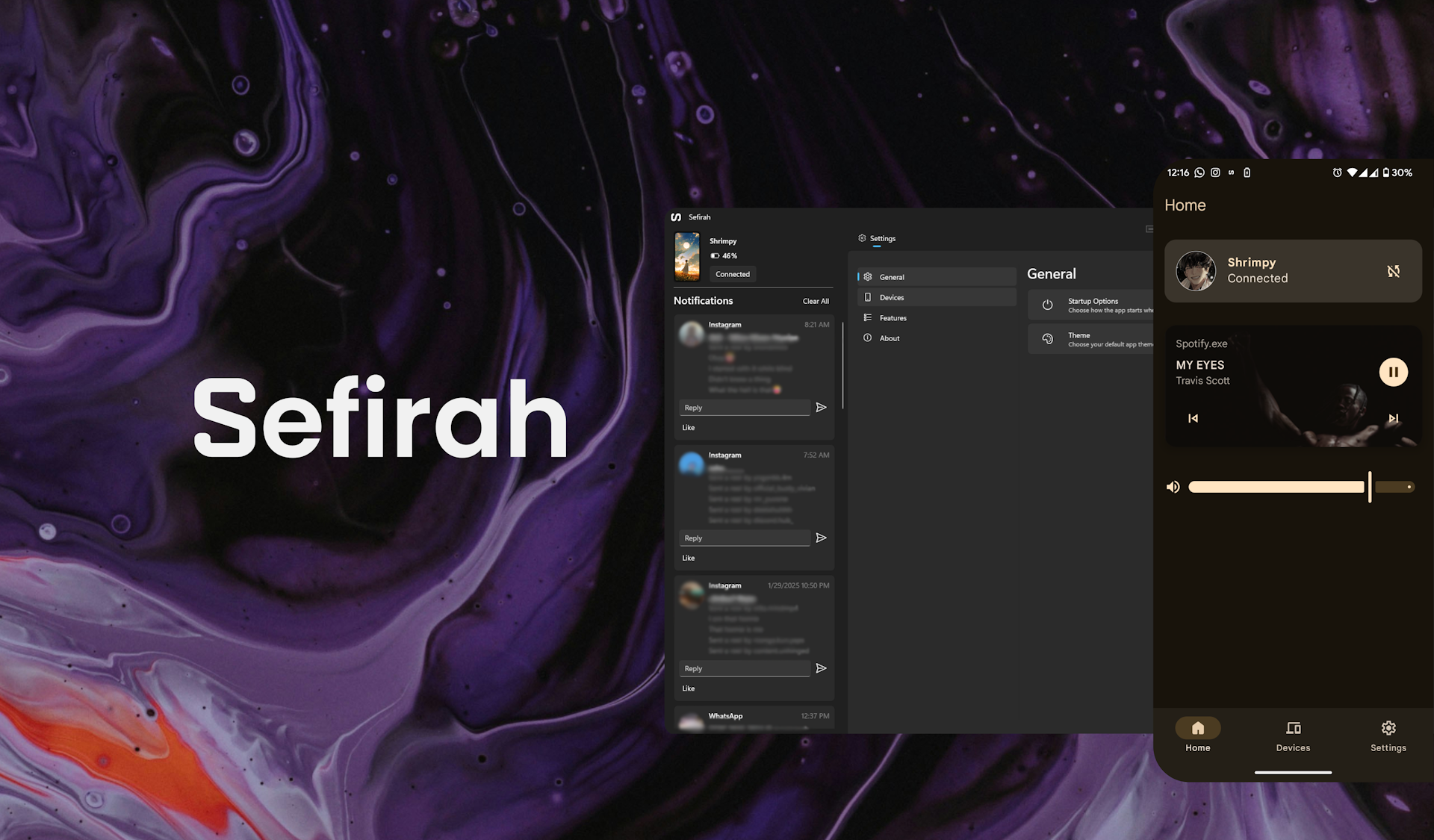Image resolution: width=1434 pixels, height=840 pixels.
Task: Click the avatar of the 7:52 AM Instagram notification
Action: [691, 464]
